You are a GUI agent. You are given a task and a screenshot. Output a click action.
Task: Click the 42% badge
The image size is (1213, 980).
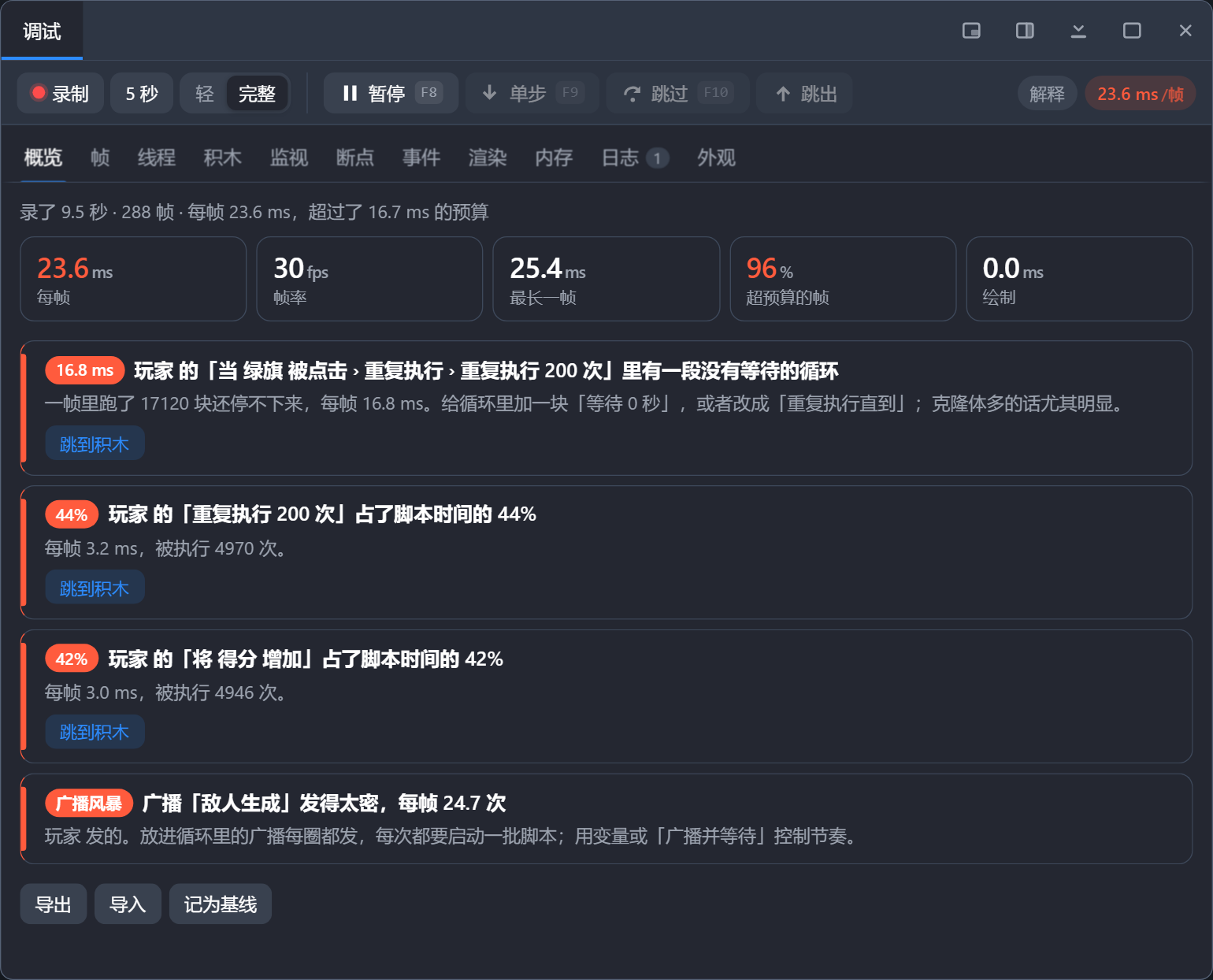pyautogui.click(x=72, y=659)
